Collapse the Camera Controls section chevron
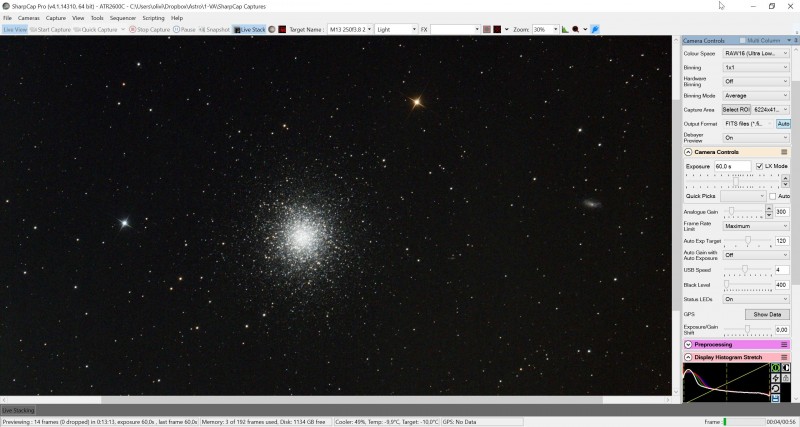Image resolution: width=800 pixels, height=427 pixels. (688, 152)
